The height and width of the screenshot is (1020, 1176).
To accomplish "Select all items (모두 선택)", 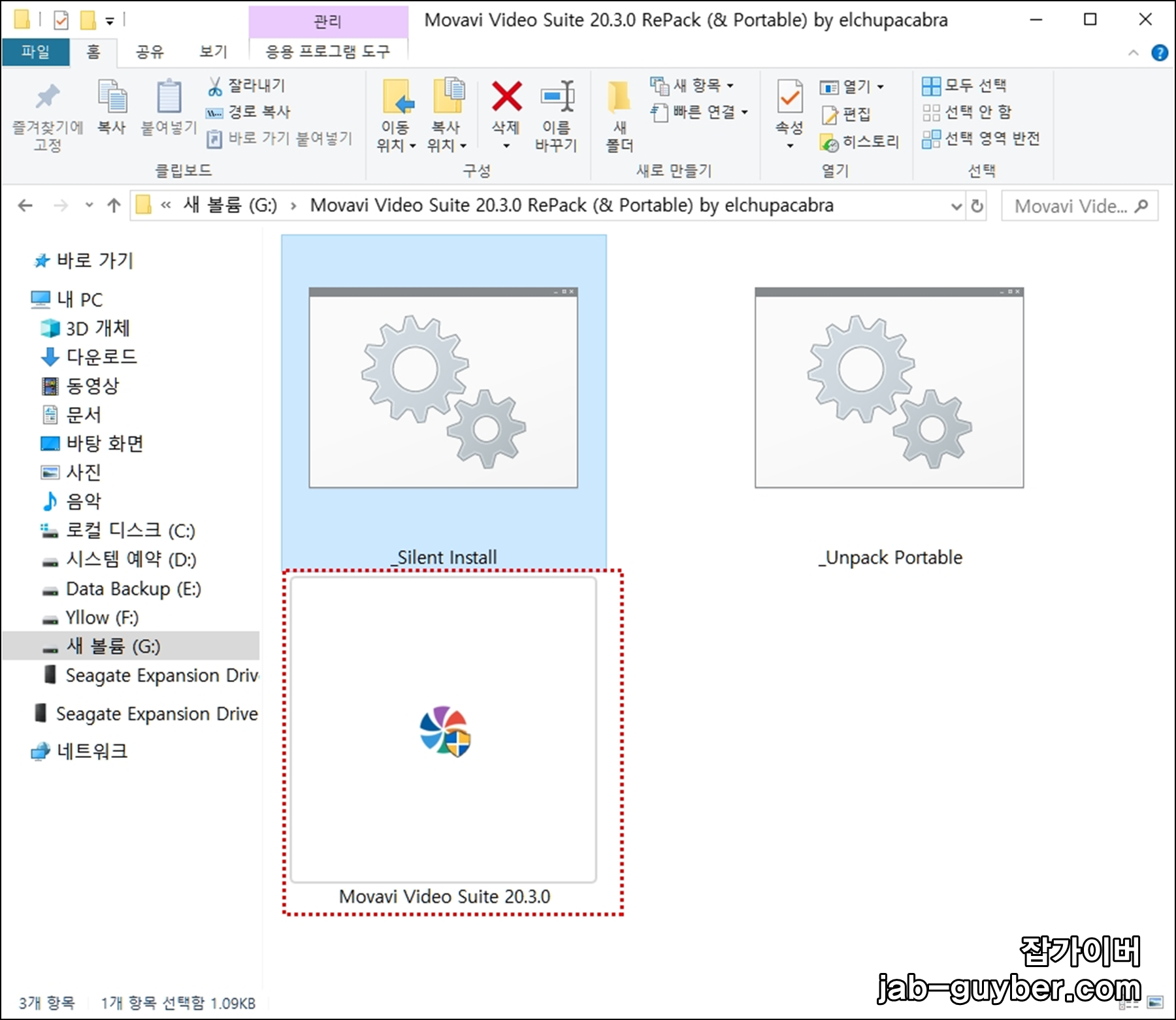I will point(964,86).
